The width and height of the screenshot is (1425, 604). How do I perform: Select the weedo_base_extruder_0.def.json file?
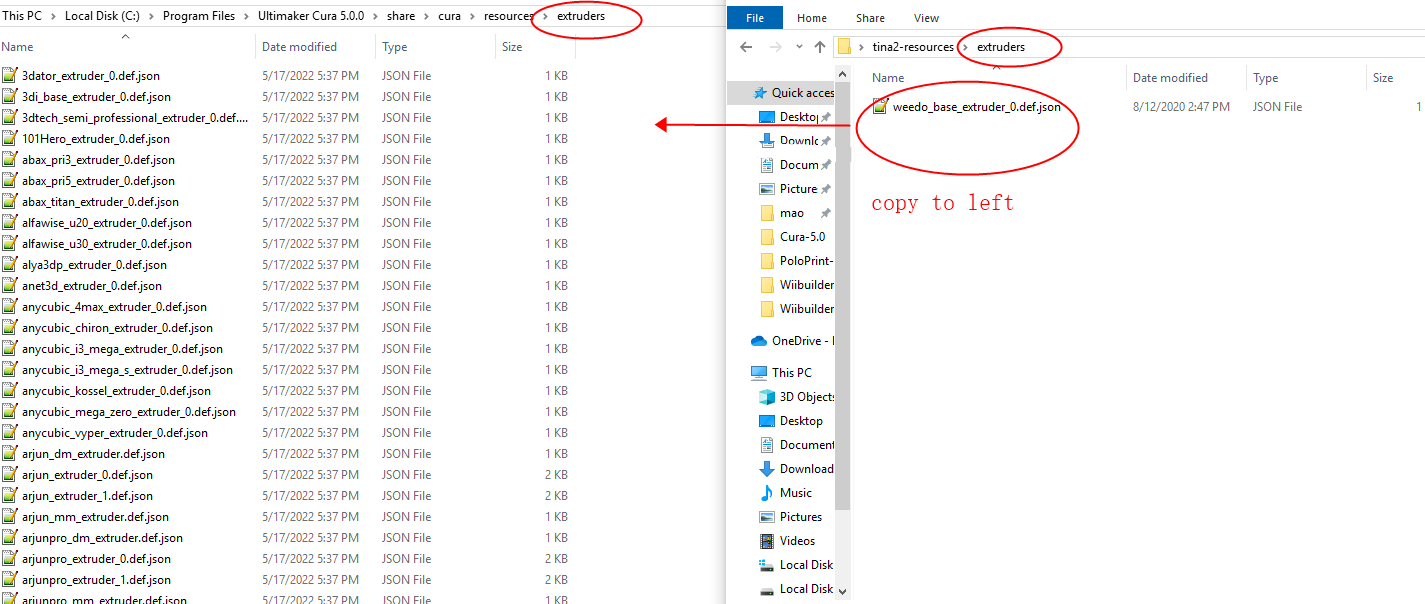tap(976, 107)
